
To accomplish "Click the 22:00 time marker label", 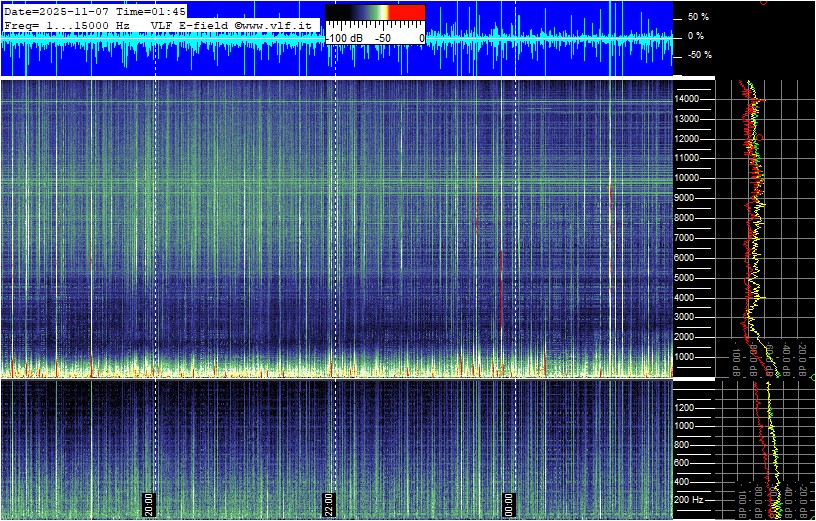I will (328, 504).
